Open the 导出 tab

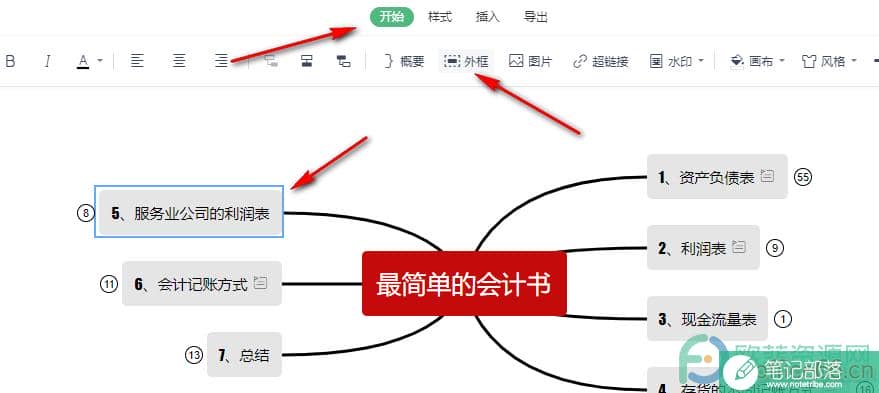(x=535, y=17)
